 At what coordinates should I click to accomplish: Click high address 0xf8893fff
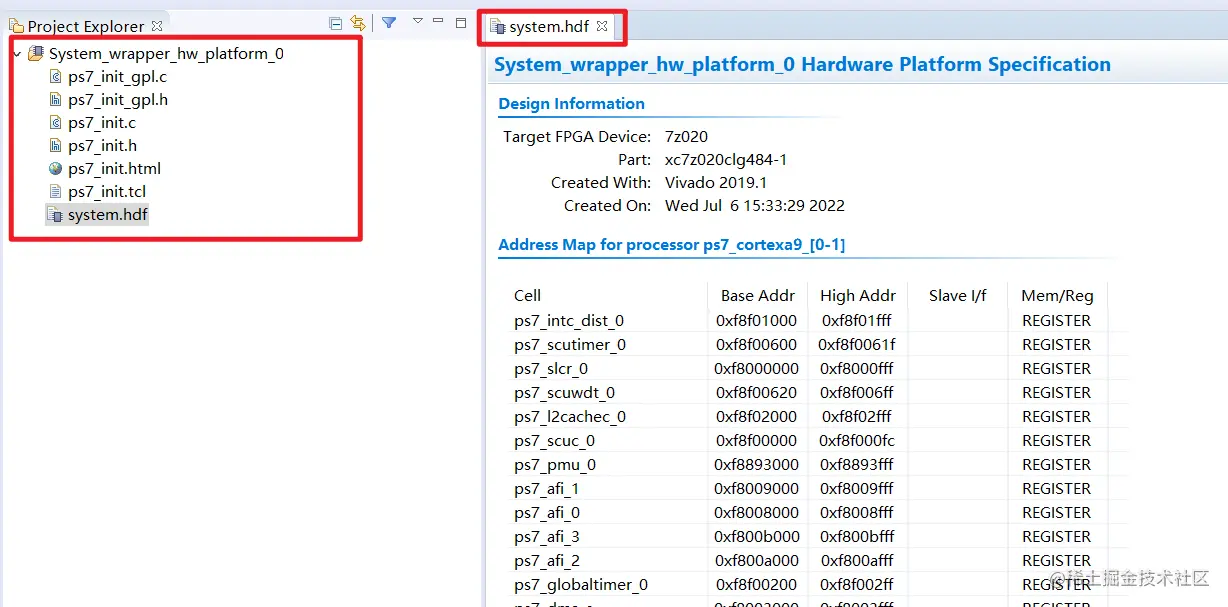857,465
